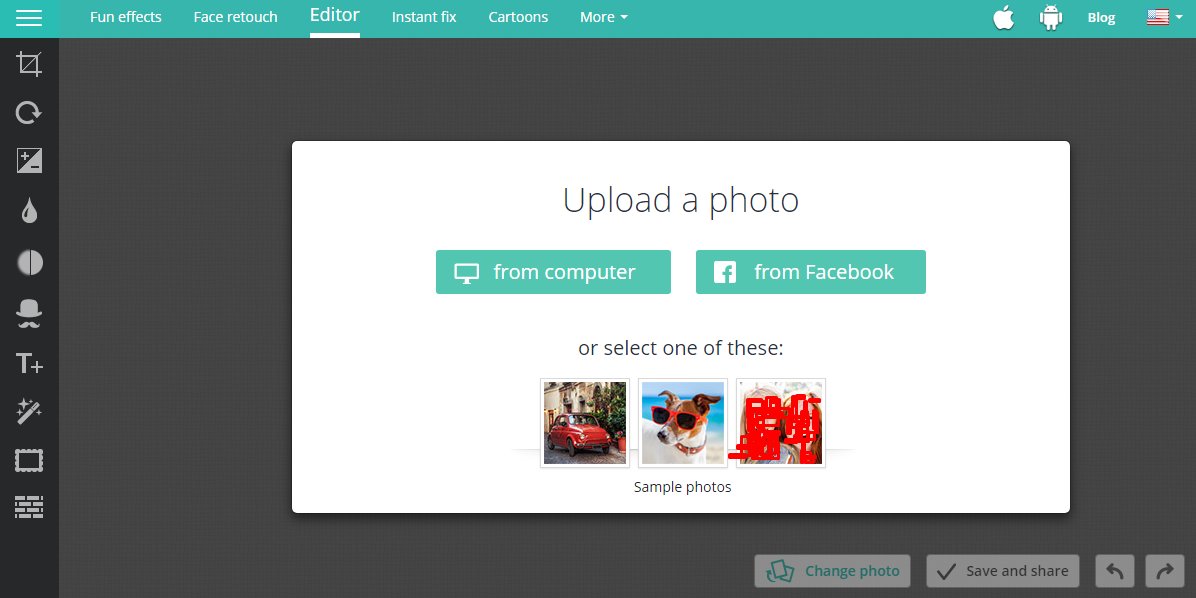Choose the dog with sunglasses sample photo
Screen dimensions: 1196x598
coord(683,423)
